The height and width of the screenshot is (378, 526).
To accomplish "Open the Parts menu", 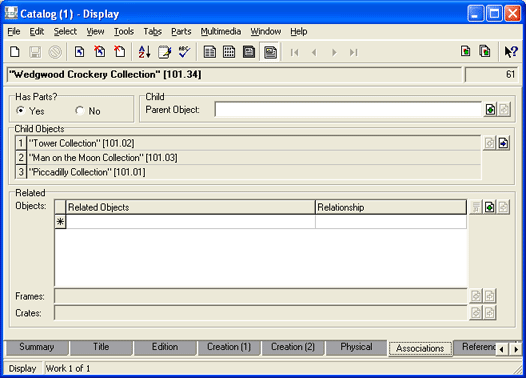I will pos(181,32).
